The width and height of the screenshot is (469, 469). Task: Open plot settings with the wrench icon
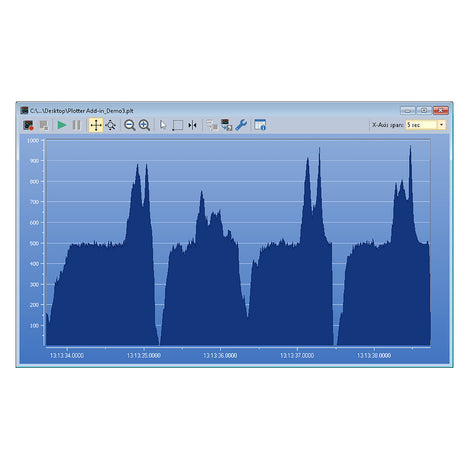(x=241, y=125)
